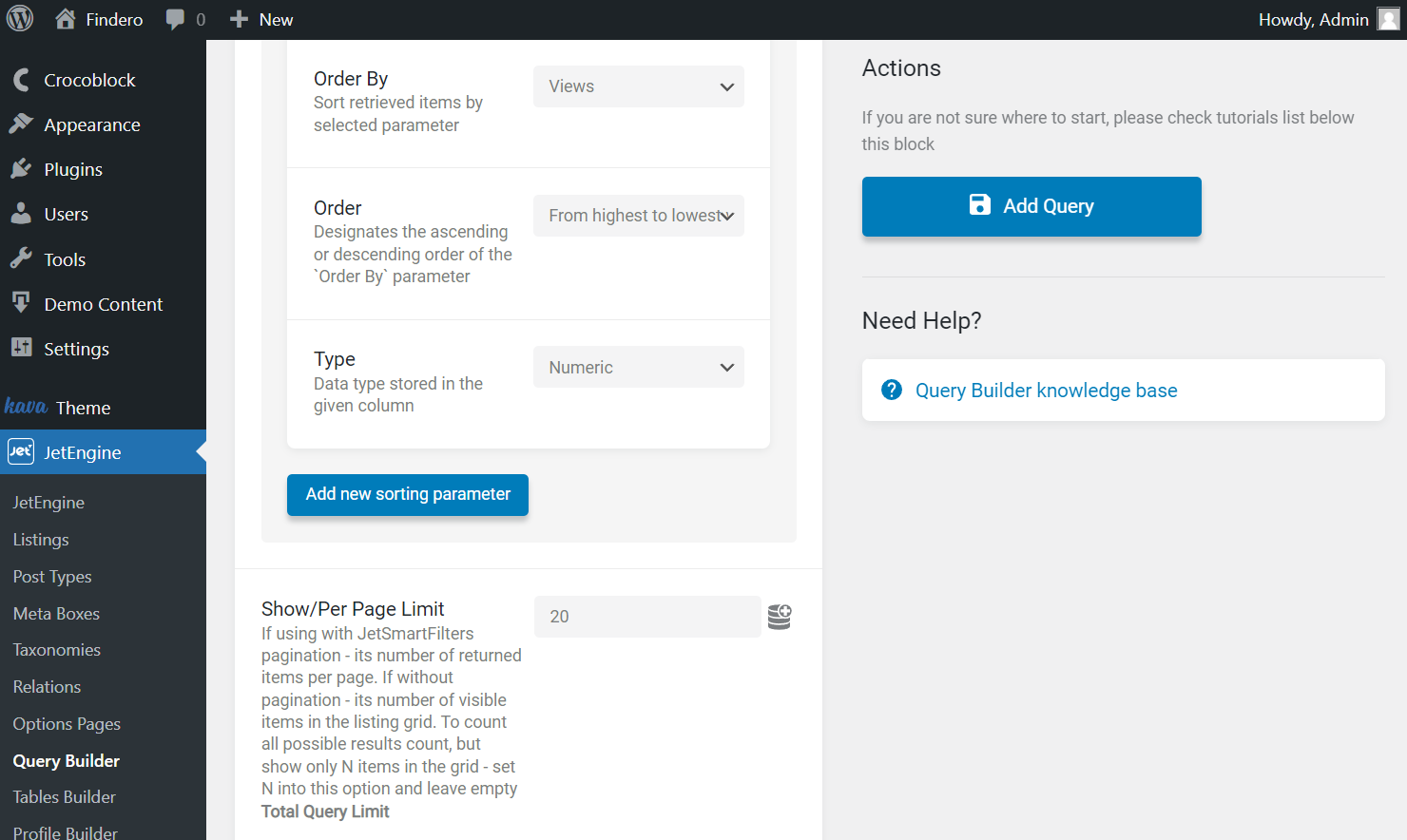Viewport: 1407px width, 840px height.
Task: Open the Appearance menu
Action: click(91, 124)
